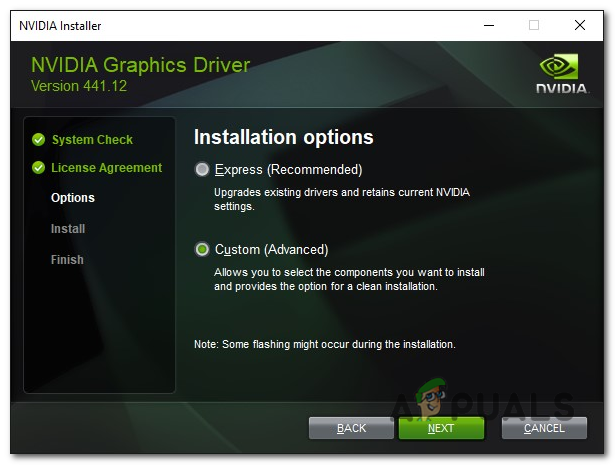This screenshot has width=615, height=465.
Task: Select the Express (Recommended) radio button
Action: pos(202,170)
